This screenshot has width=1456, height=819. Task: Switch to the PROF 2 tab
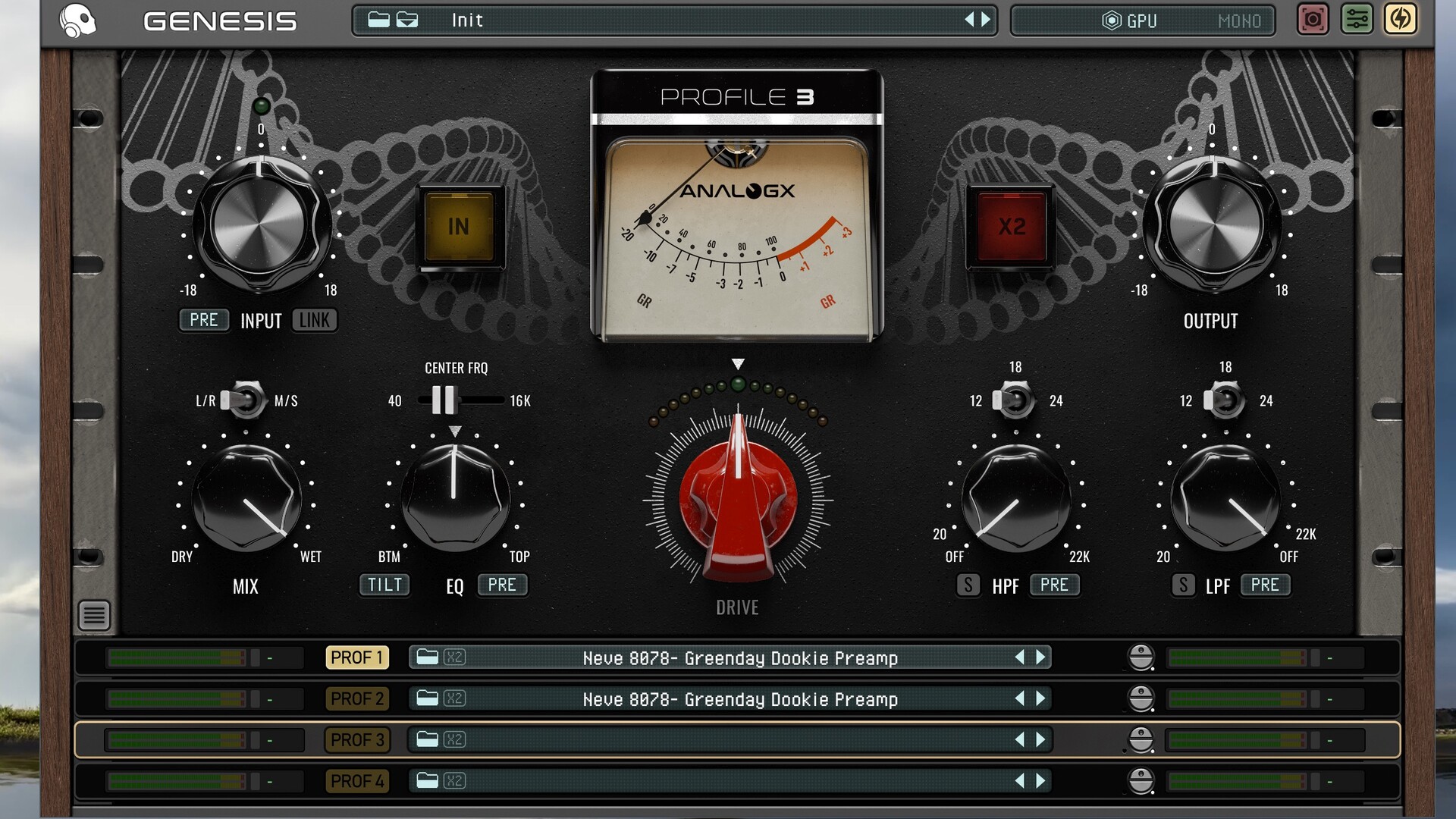pos(357,698)
